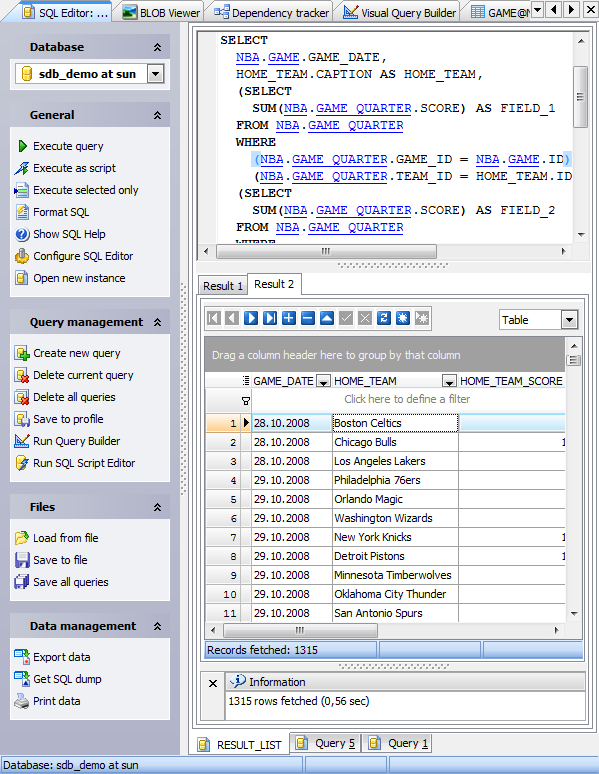Viewport: 599px width, 774px height.
Task: Click Execute selected only icon
Action: (22, 190)
